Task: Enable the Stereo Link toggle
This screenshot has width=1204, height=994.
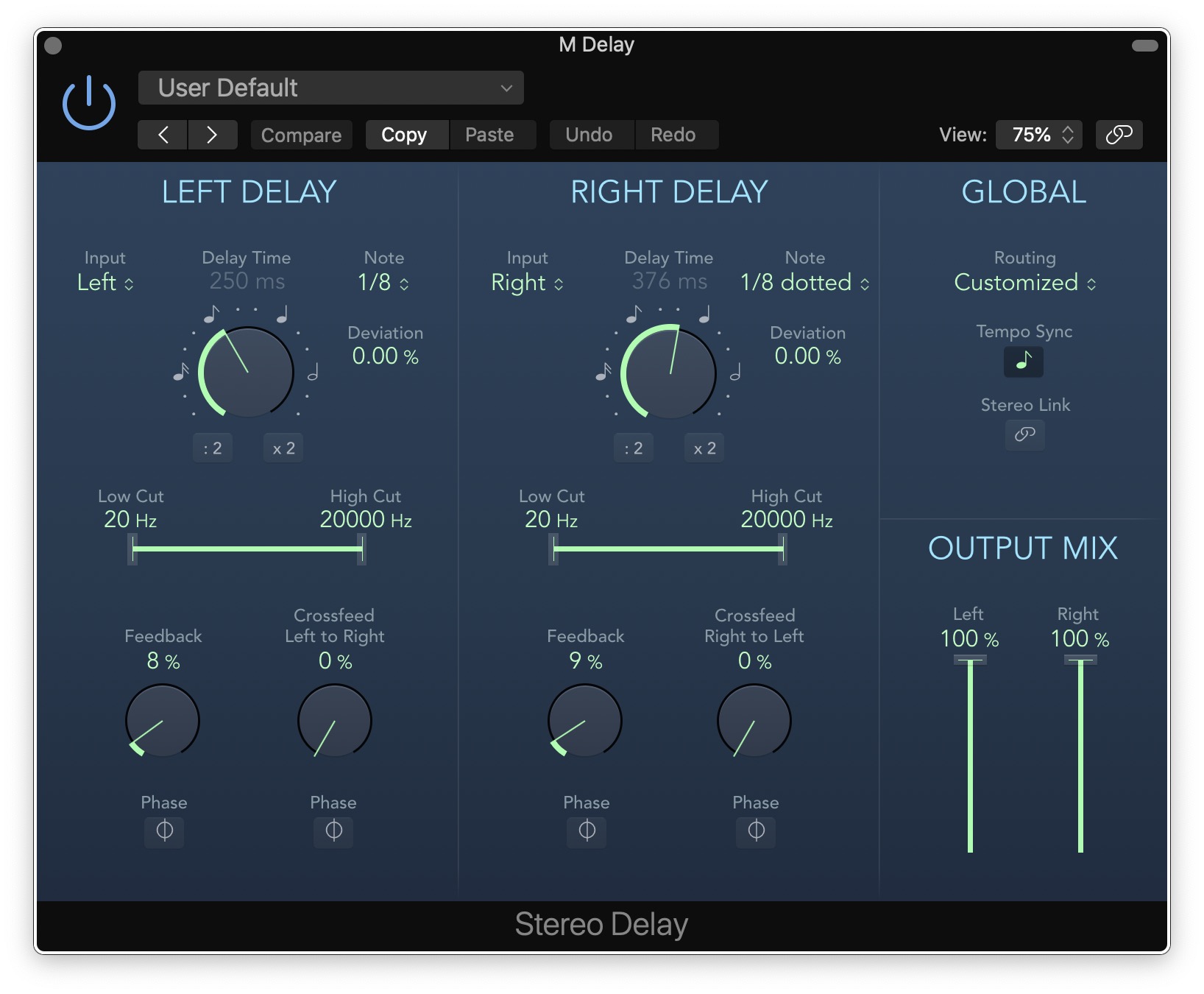Action: [x=1024, y=434]
